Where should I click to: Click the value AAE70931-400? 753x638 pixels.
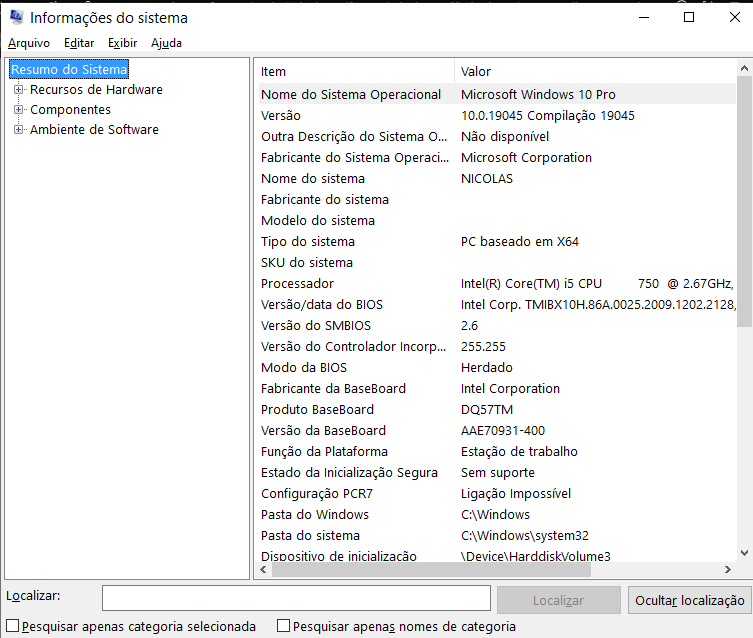pos(503,431)
